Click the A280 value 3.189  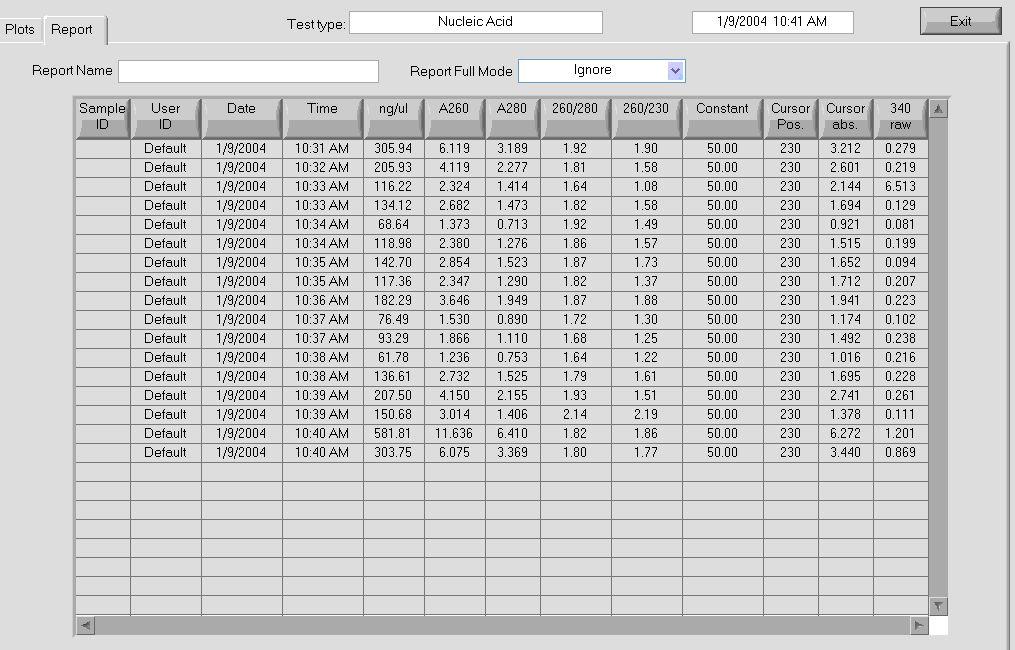point(512,148)
